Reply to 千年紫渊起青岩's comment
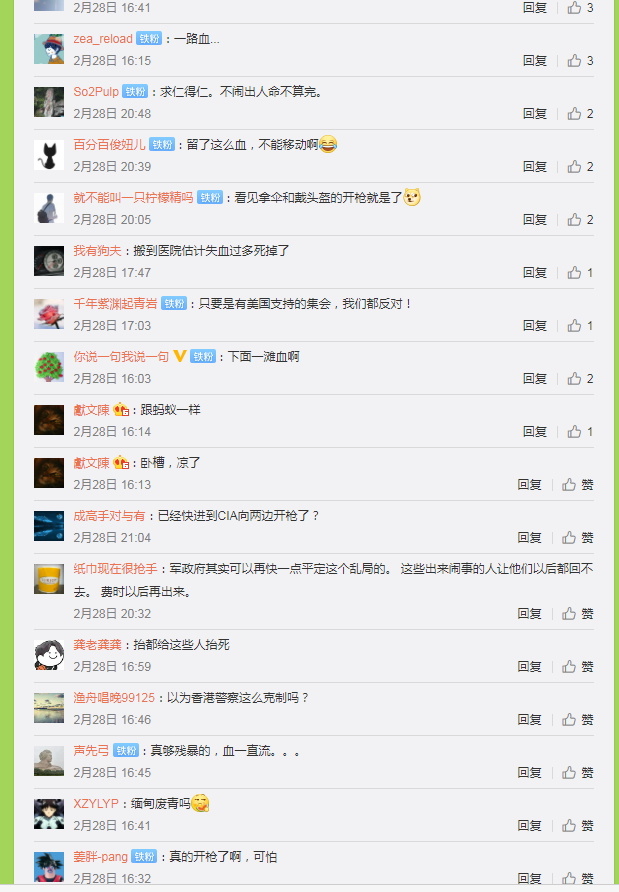 click(x=535, y=325)
